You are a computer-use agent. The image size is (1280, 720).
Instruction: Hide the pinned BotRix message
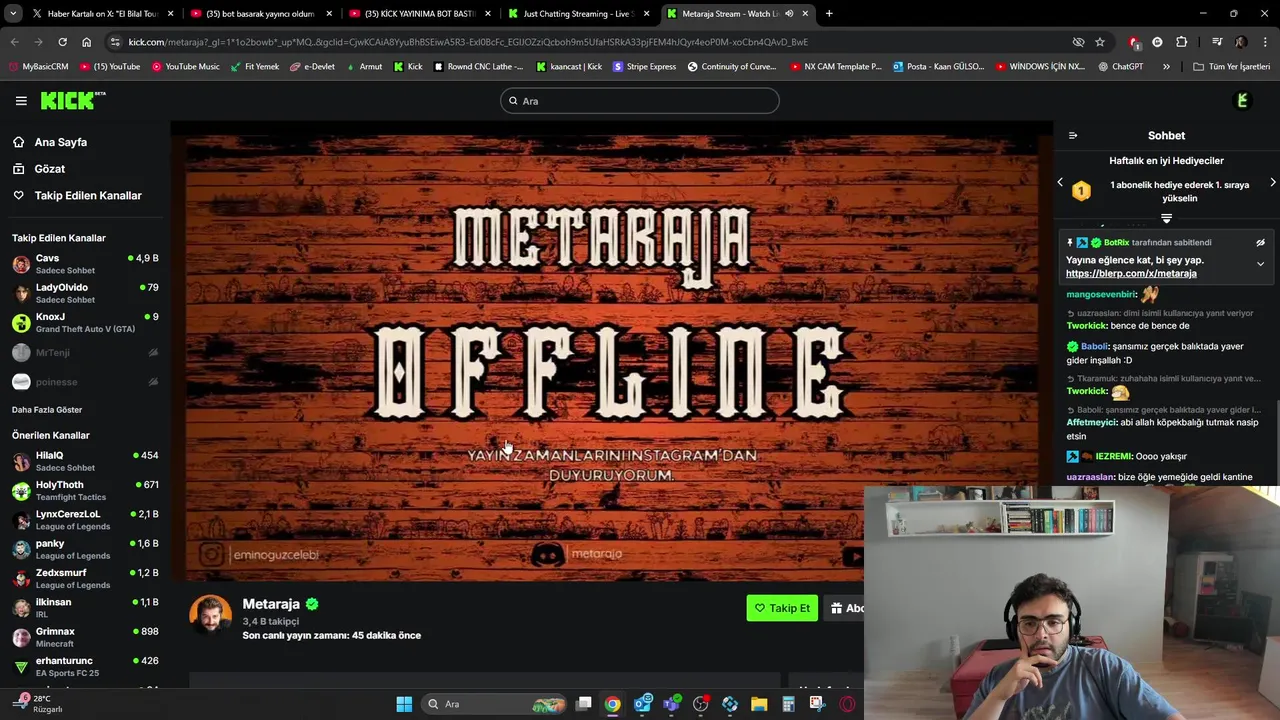(x=1260, y=243)
